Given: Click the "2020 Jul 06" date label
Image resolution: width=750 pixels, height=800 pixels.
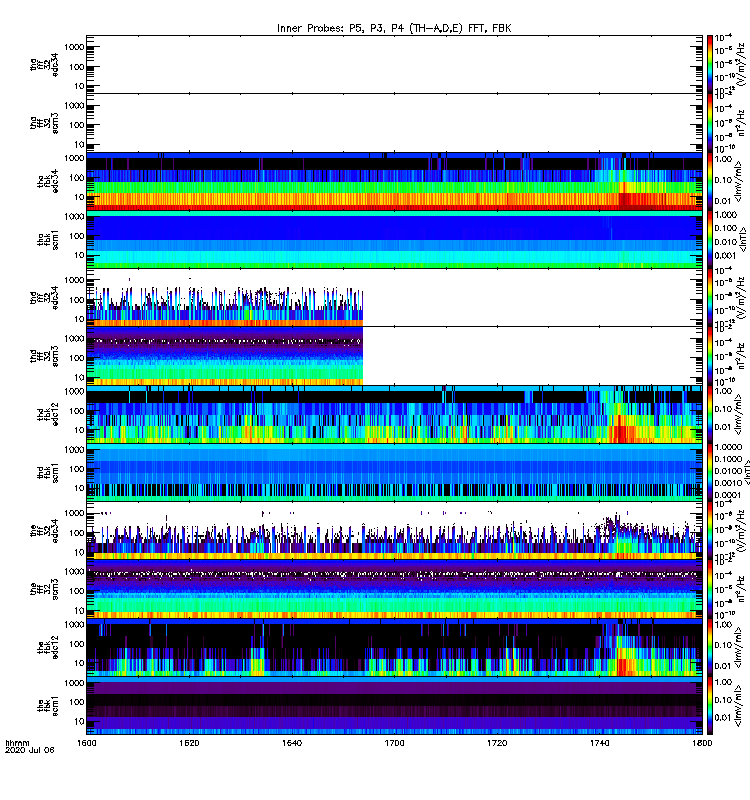Looking at the screenshot, I should click(x=30, y=750).
